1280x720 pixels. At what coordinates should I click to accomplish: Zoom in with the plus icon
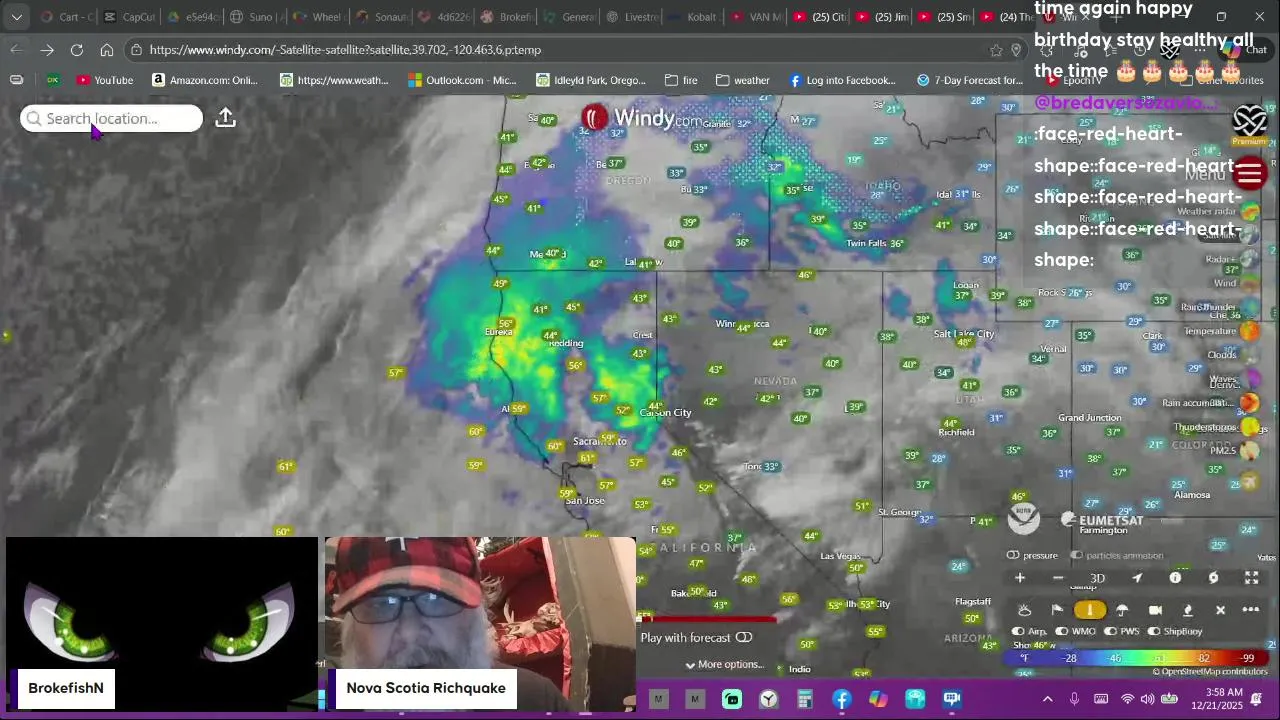[1020, 578]
